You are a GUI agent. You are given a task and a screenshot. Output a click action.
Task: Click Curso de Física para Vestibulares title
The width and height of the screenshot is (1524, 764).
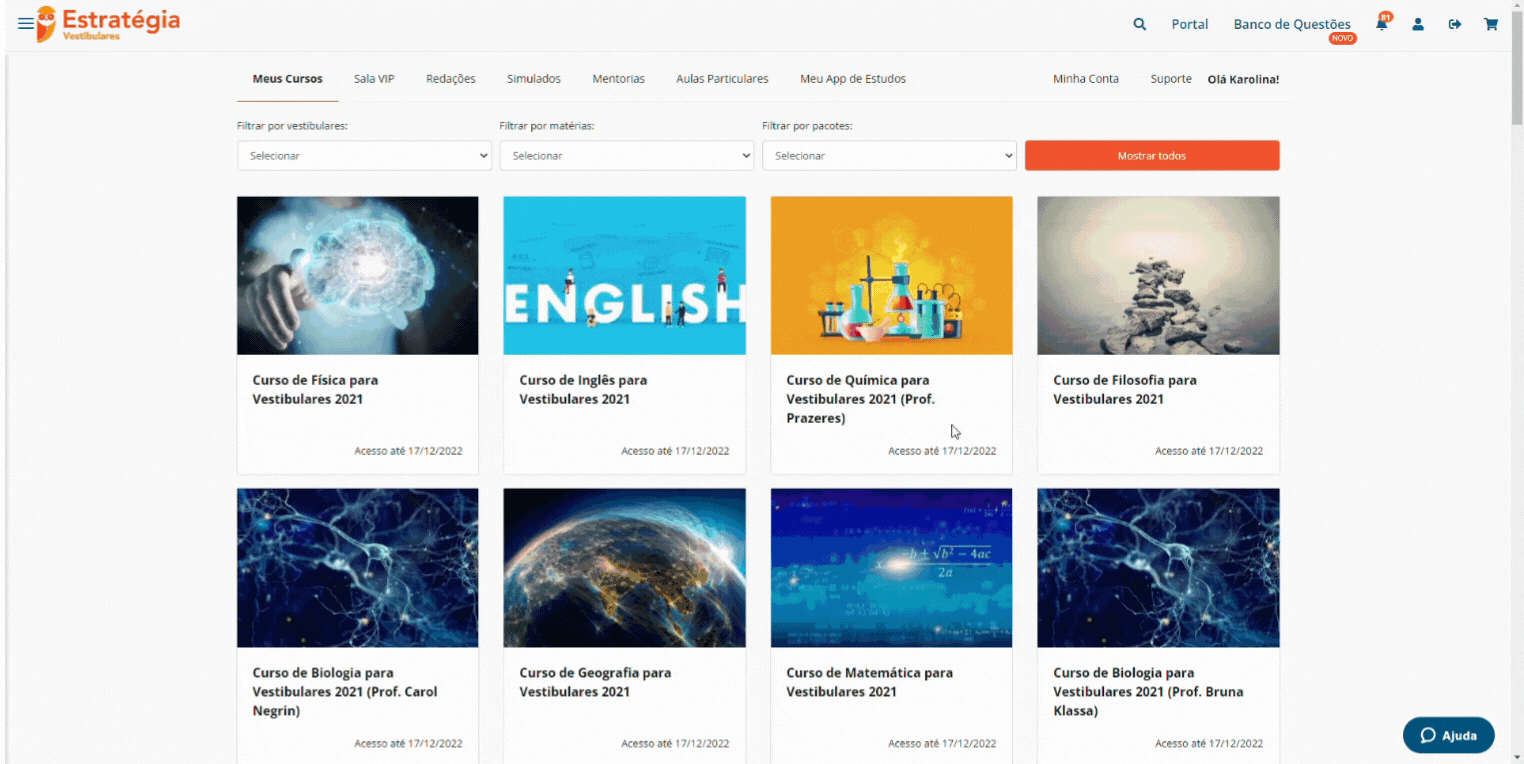315,390
